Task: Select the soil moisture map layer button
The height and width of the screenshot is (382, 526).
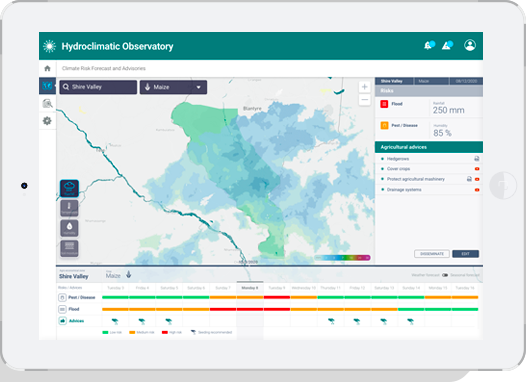Action: 69,248
